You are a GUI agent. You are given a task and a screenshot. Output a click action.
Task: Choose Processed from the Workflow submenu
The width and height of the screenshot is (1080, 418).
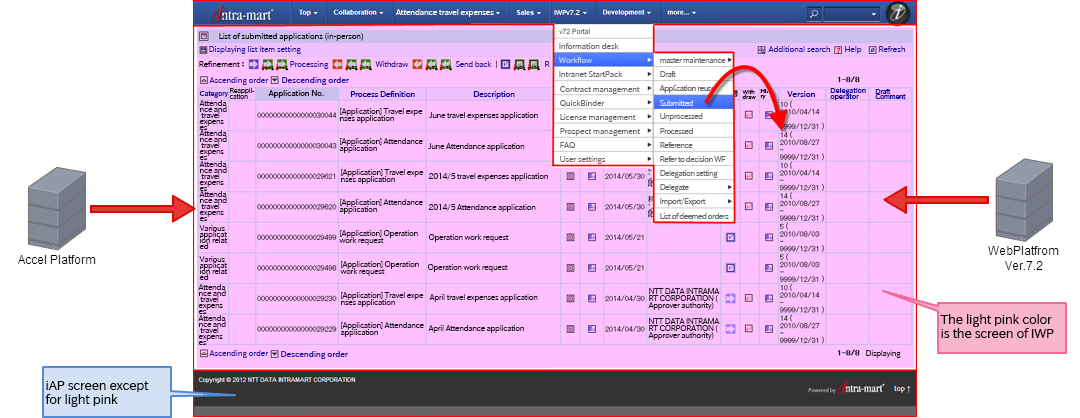(x=694, y=131)
